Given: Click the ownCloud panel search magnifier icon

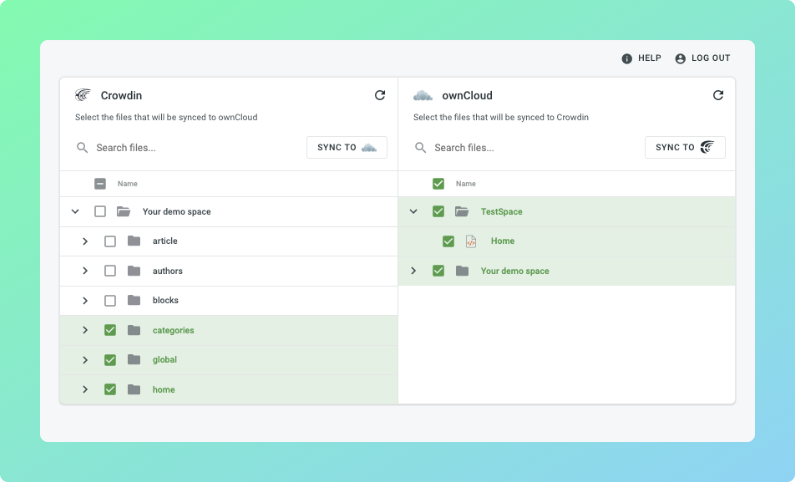Looking at the screenshot, I should coord(420,147).
